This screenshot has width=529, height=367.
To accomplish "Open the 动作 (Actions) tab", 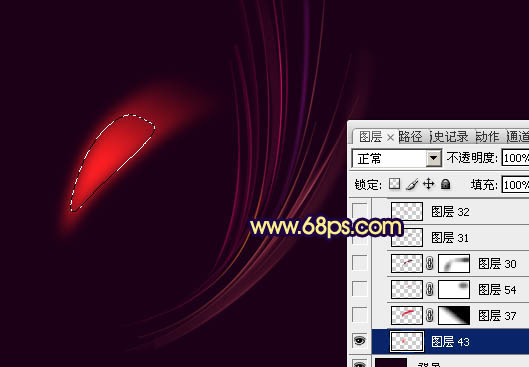I will point(487,137).
